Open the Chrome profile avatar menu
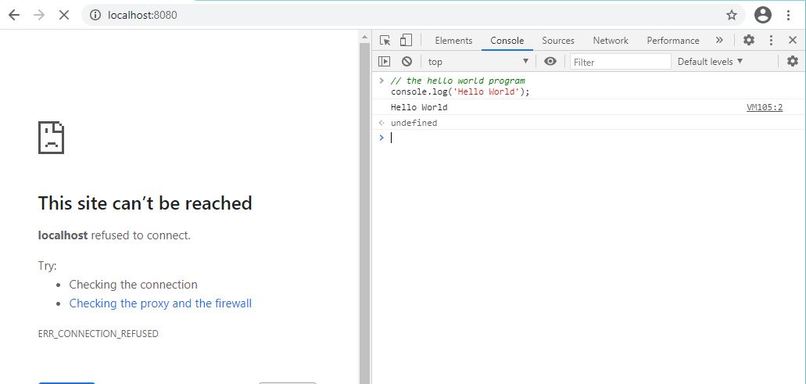806x384 pixels. click(x=763, y=15)
